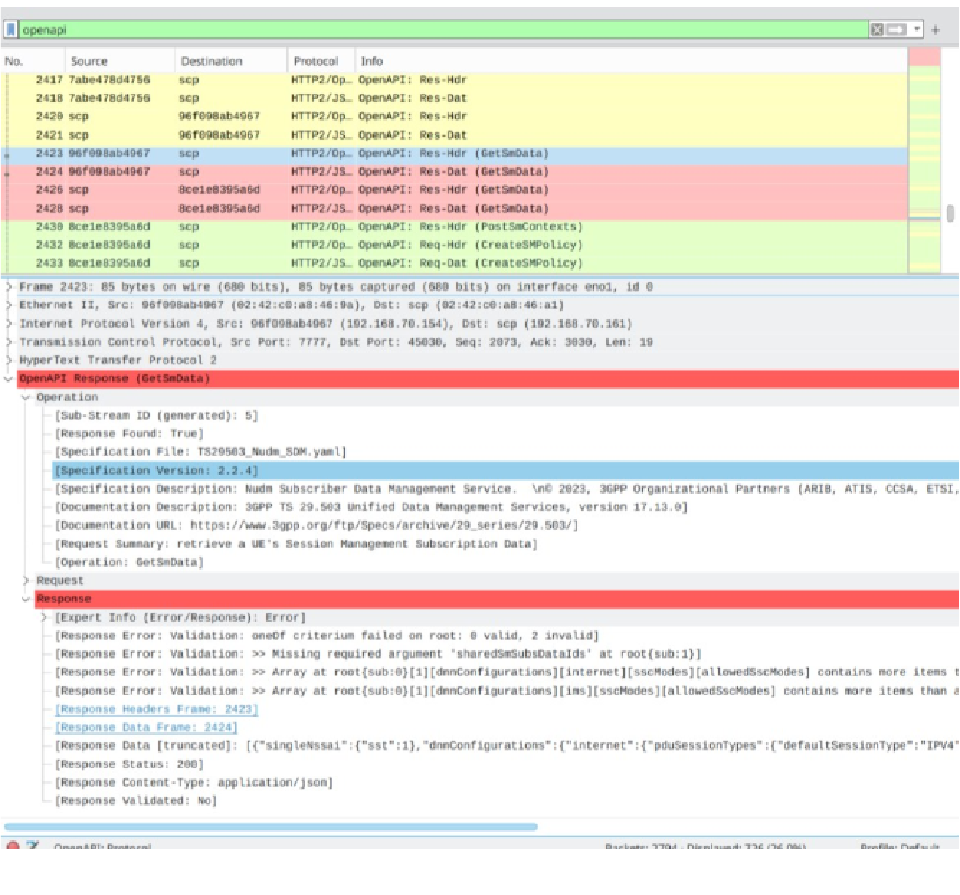Collapse the OpenAPI Response (GetSmData) section

[8, 378]
